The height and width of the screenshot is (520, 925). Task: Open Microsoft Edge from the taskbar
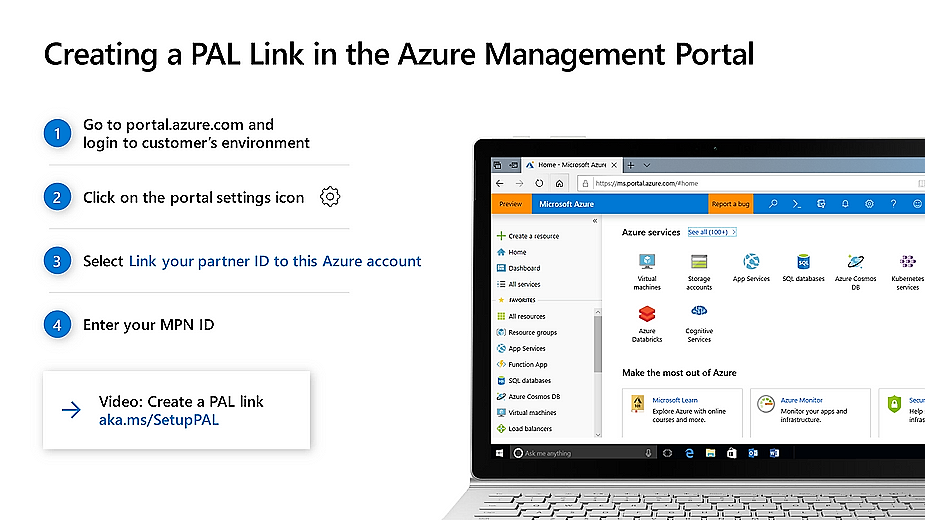pyautogui.click(x=689, y=453)
